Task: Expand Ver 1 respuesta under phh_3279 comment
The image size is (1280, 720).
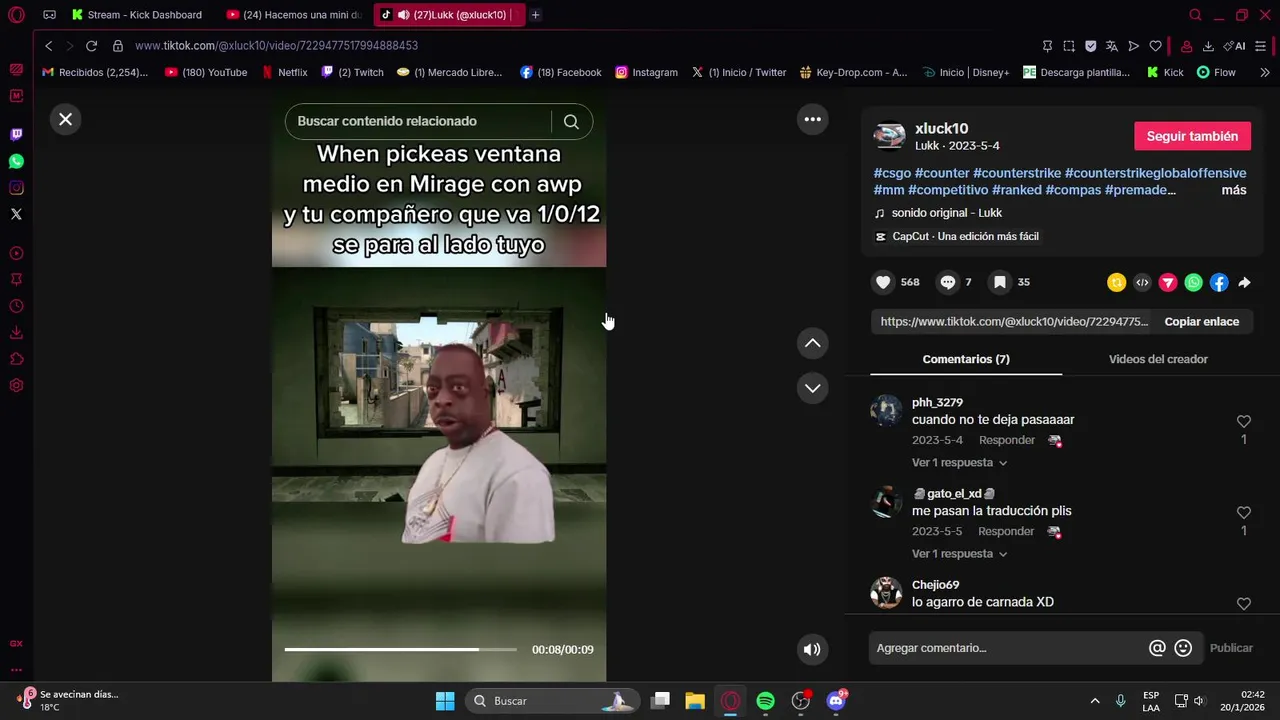Action: coord(959,462)
